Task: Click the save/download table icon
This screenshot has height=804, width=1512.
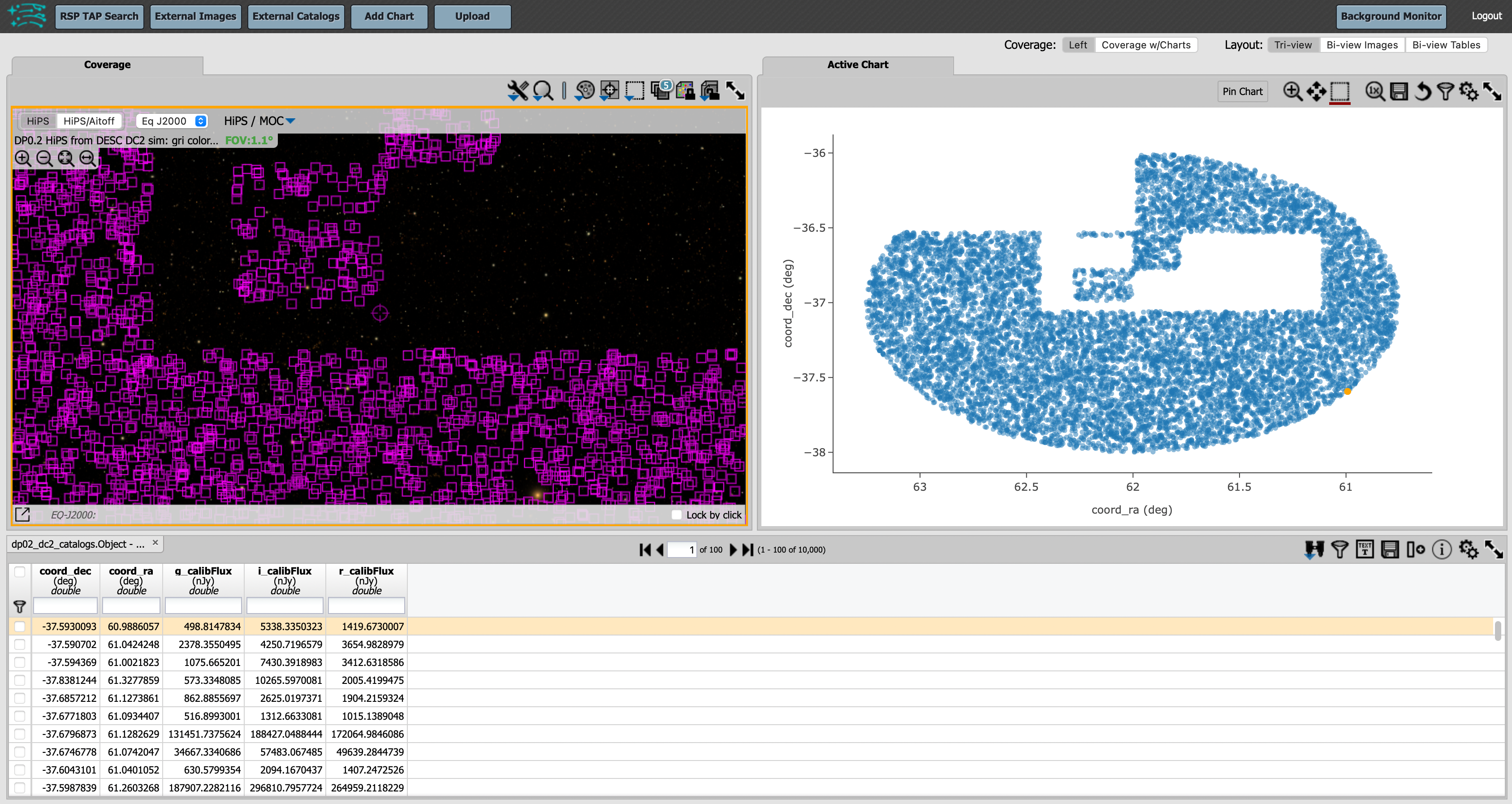Action: point(1390,548)
